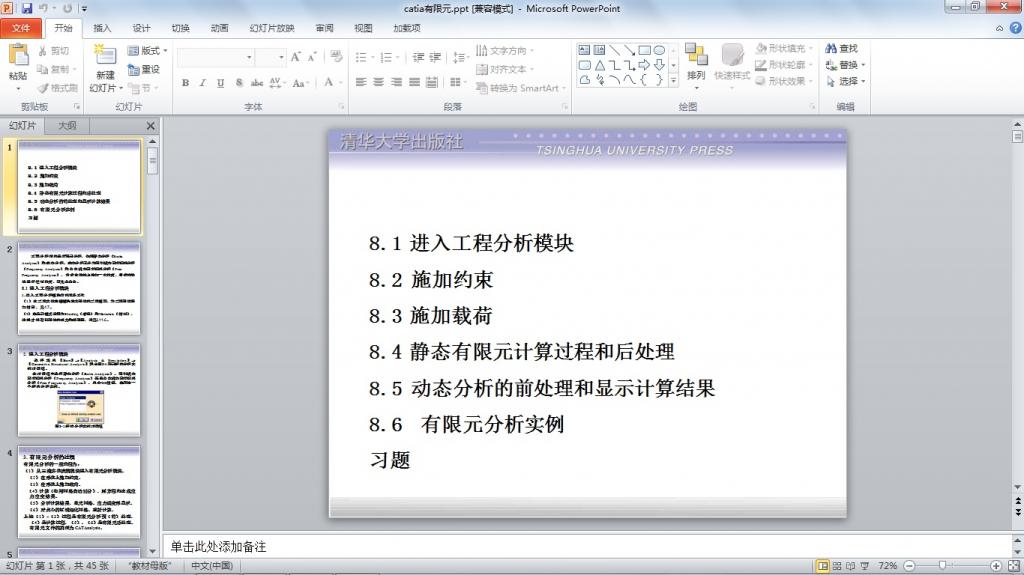
Task: Apply Underline formatting with U icon
Action: (220, 83)
